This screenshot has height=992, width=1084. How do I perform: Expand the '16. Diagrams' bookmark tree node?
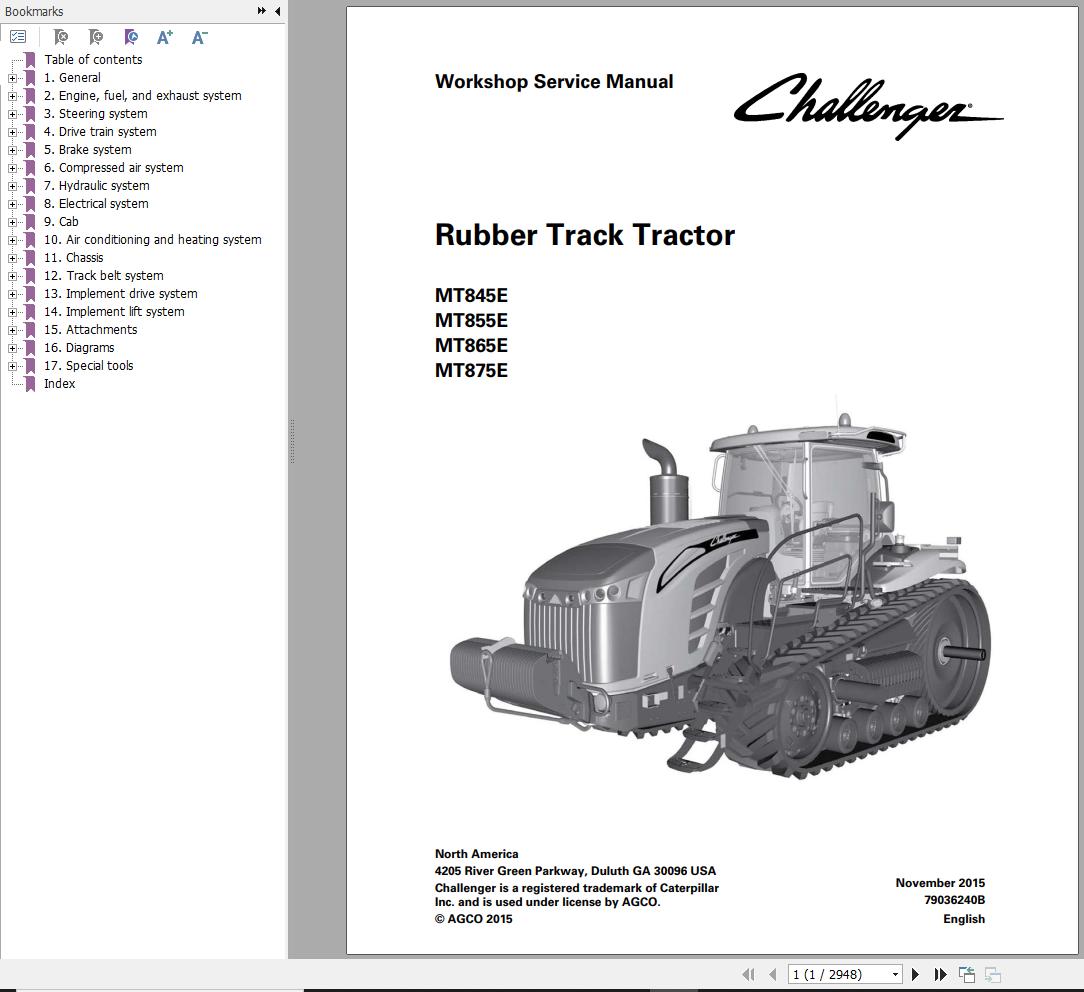tap(12, 348)
